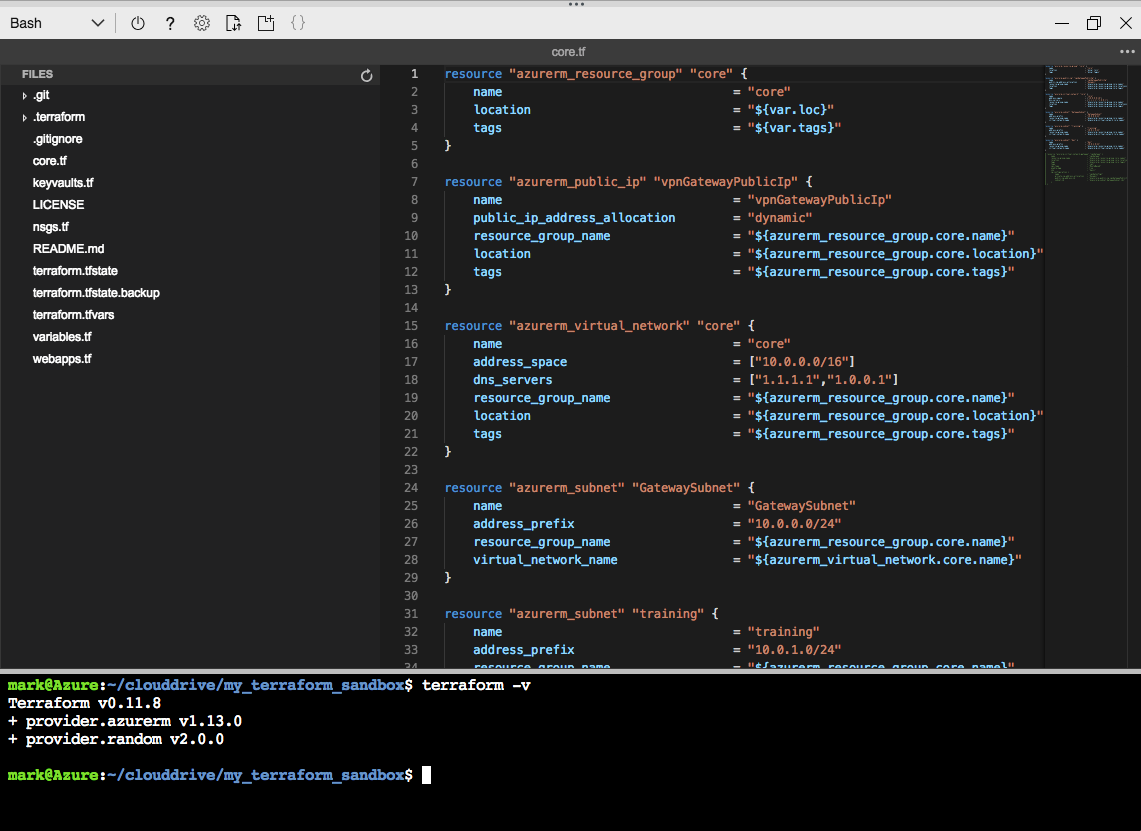
Task: Open terraform.tfvars file
Action: pos(73,314)
